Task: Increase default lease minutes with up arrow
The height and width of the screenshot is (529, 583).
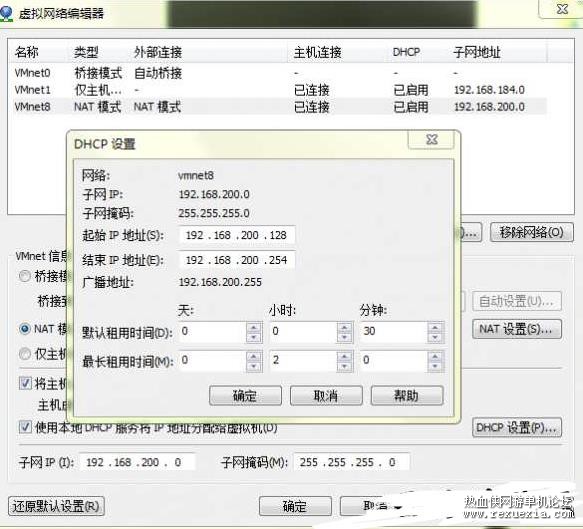Action: (435, 328)
